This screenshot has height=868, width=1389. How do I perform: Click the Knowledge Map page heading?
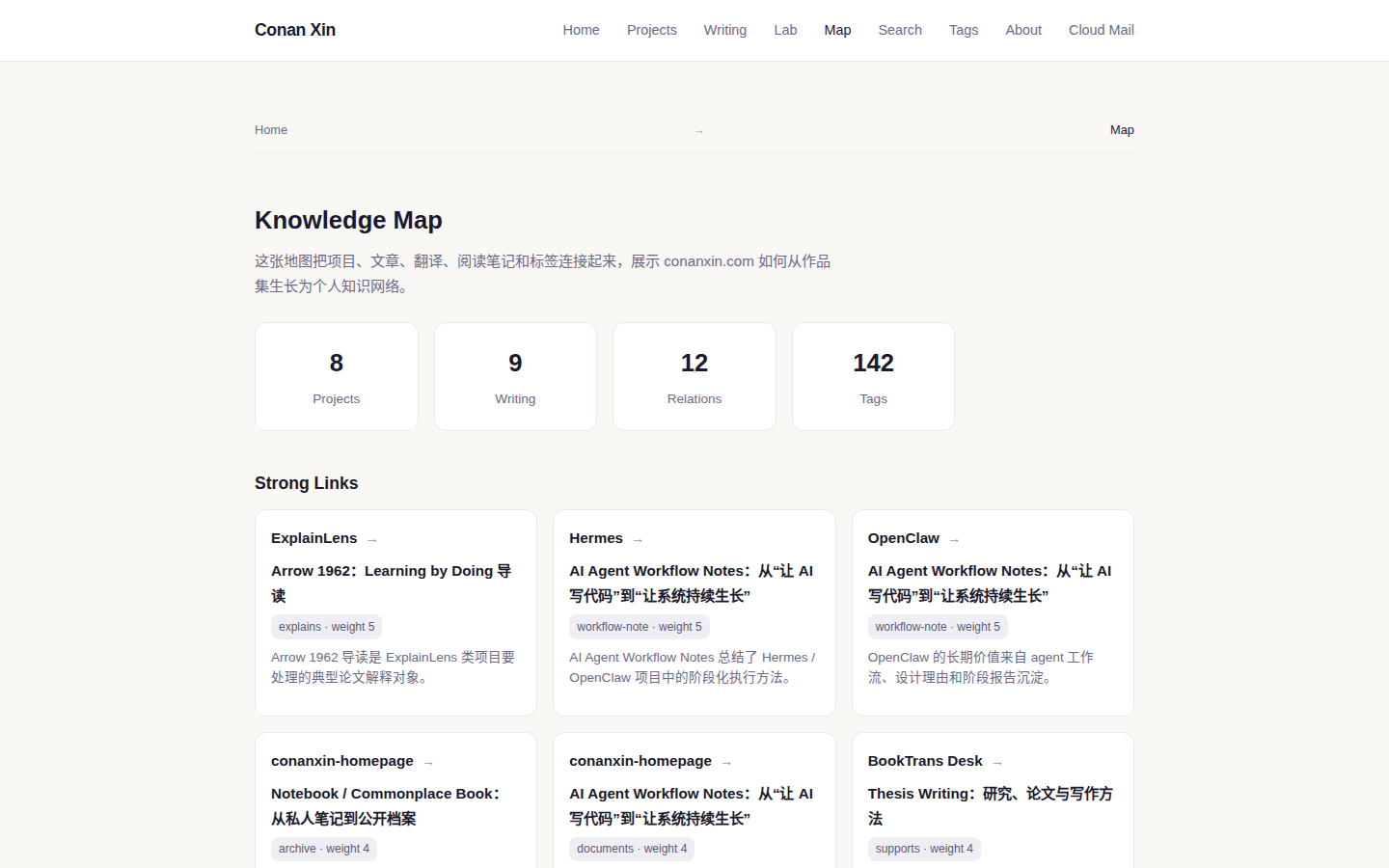pos(348,220)
